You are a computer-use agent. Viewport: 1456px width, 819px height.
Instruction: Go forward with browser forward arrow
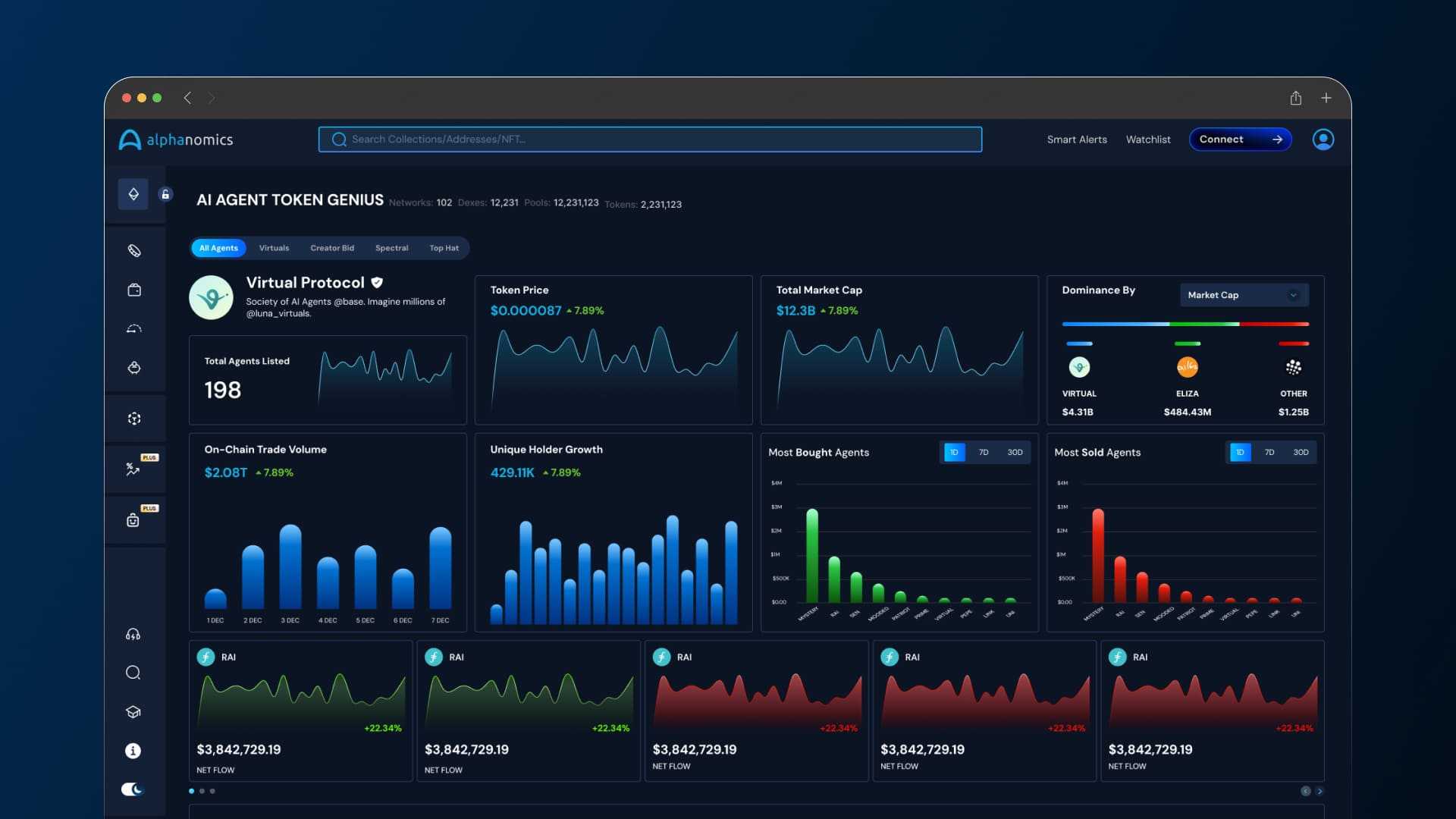212,98
